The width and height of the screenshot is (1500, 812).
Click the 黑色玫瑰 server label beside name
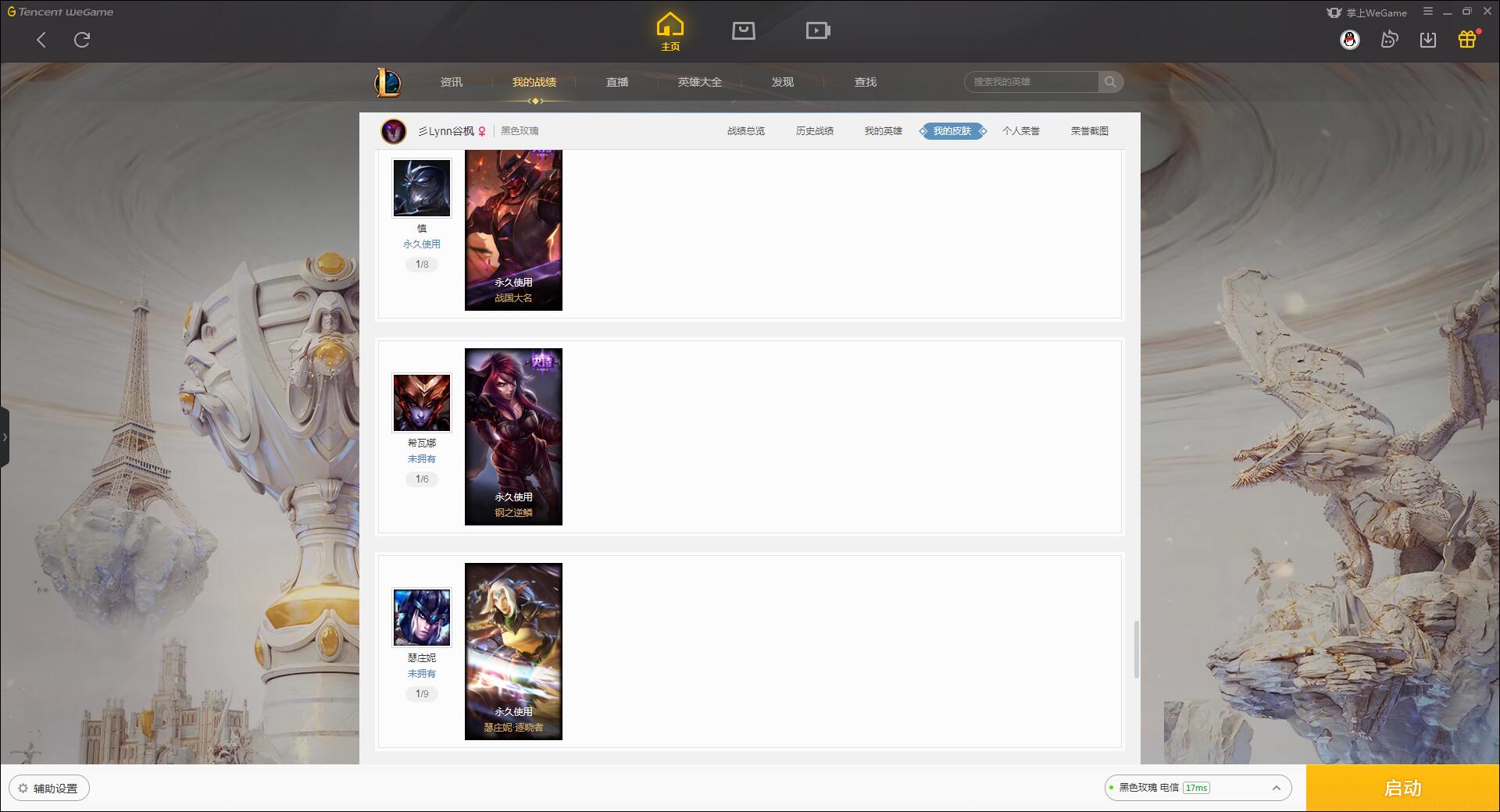(520, 131)
